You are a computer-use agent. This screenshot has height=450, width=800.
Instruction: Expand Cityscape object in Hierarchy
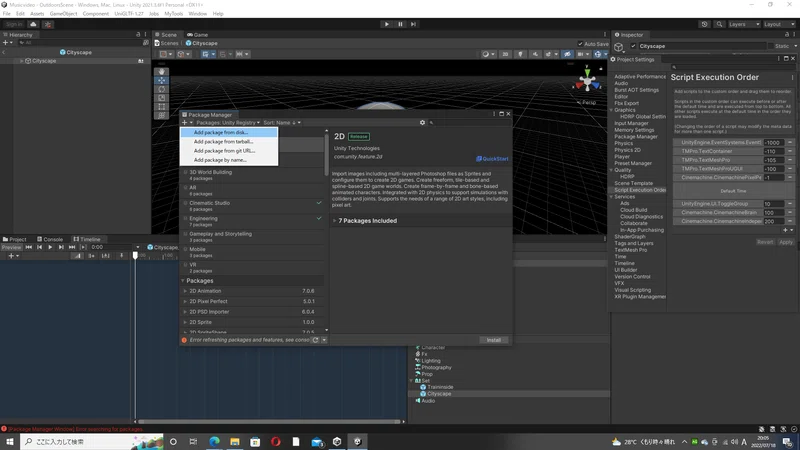coord(21,61)
